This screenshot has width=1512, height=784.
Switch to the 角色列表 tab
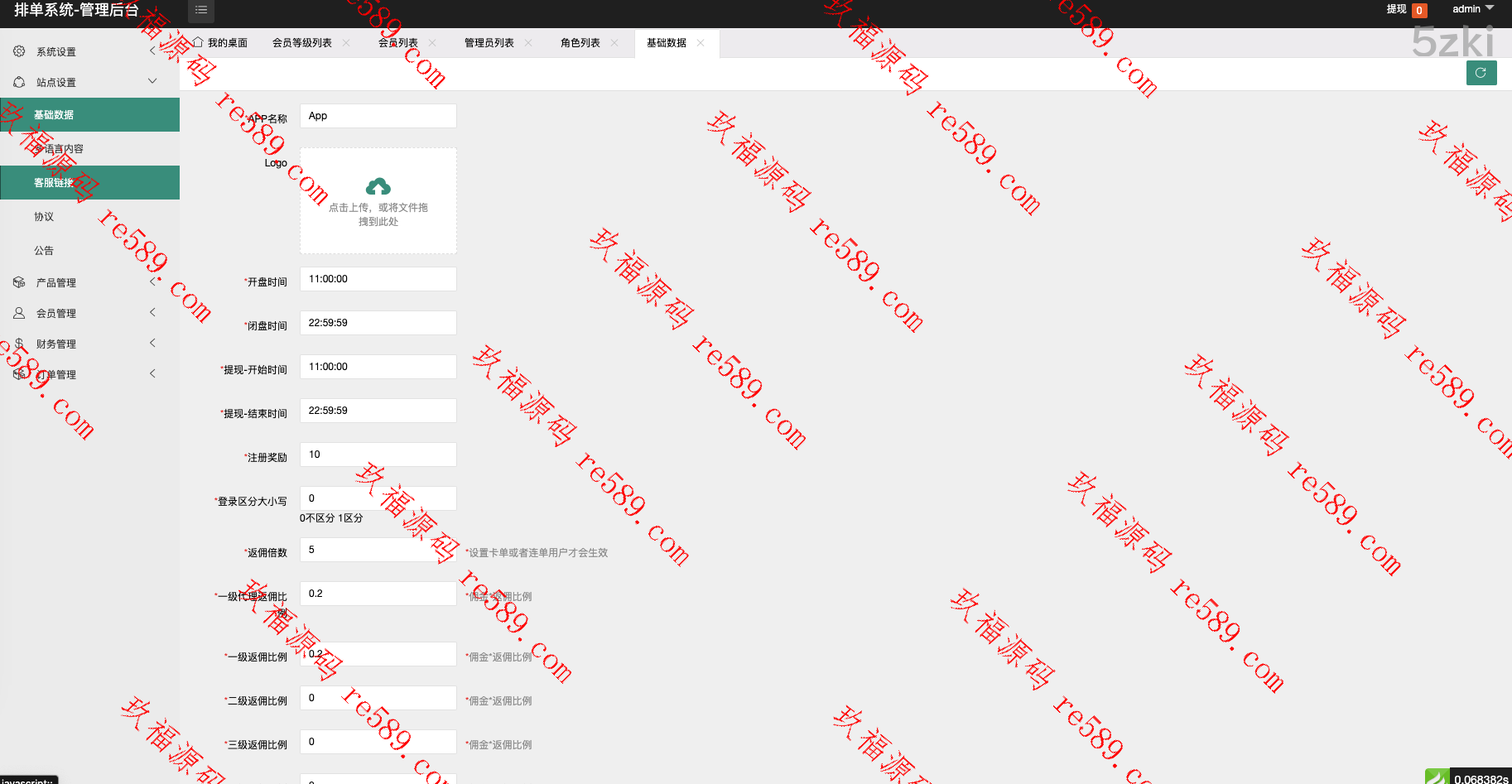580,43
